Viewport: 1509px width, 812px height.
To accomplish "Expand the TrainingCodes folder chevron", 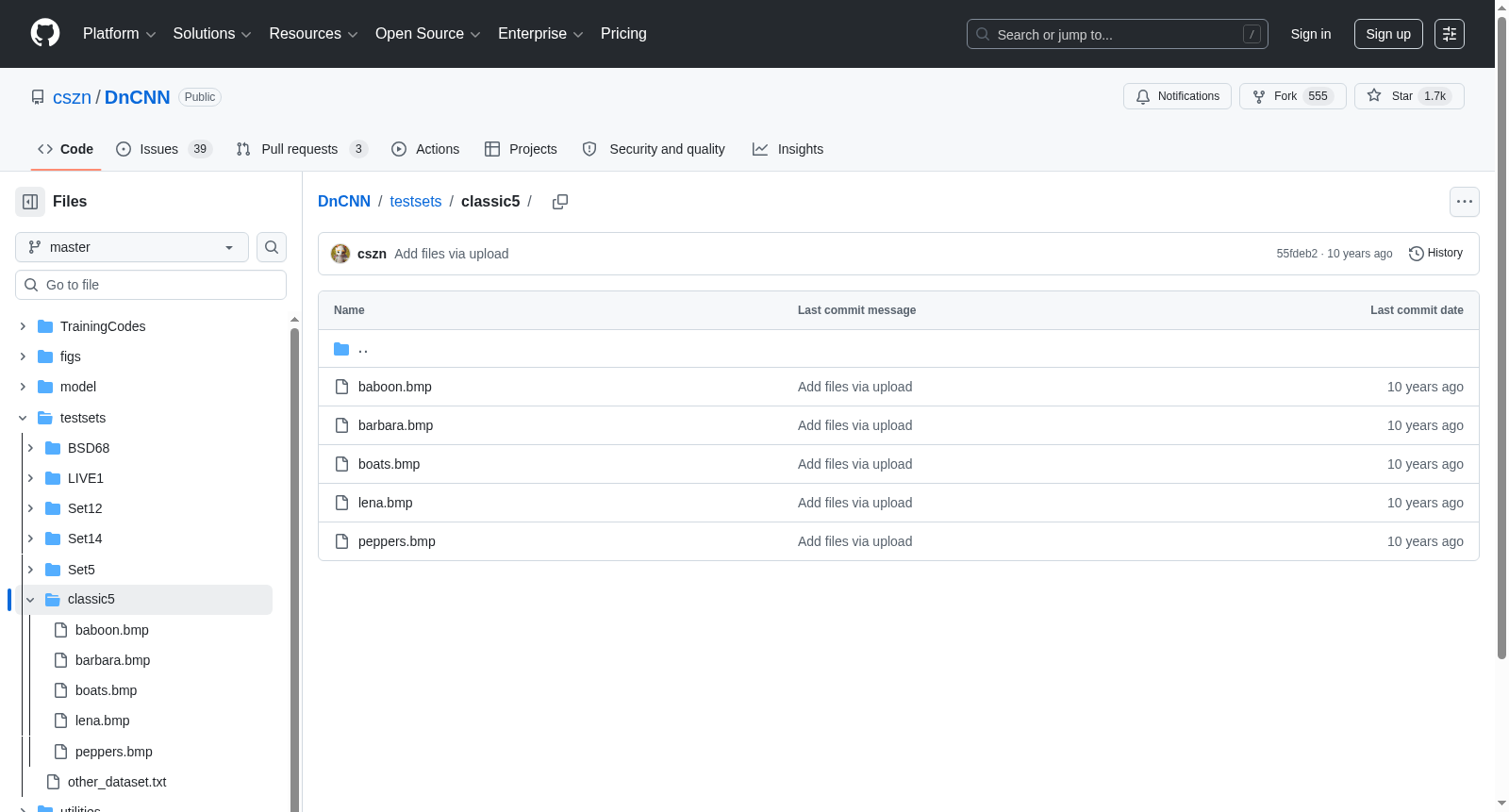I will click(x=23, y=326).
